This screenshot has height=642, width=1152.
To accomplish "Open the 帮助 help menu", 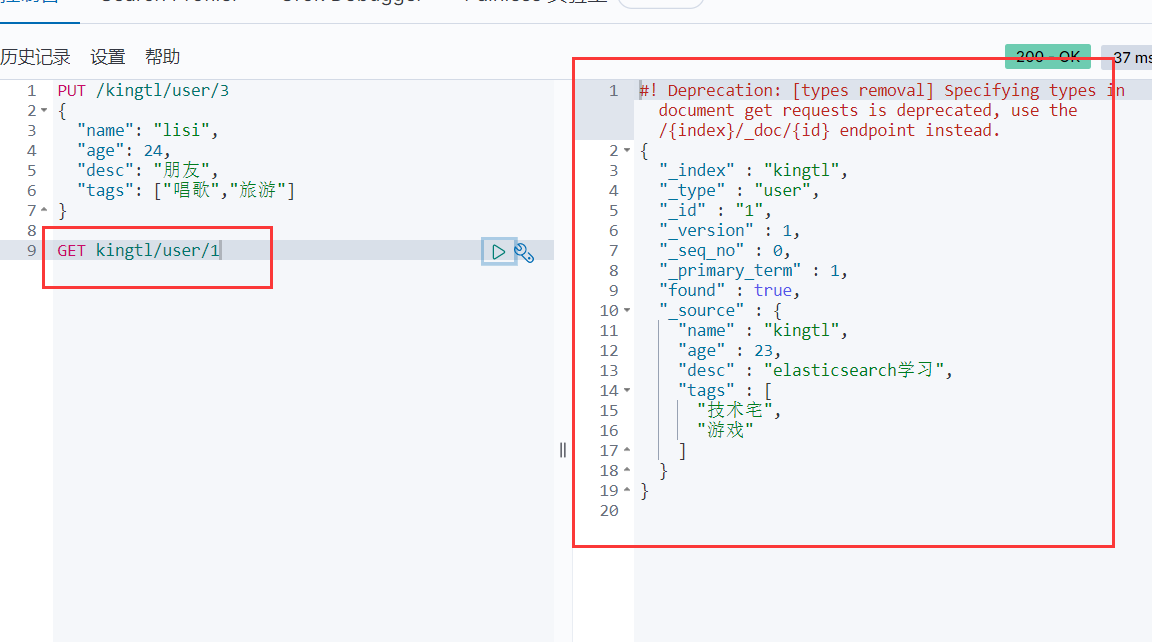I will [x=162, y=57].
